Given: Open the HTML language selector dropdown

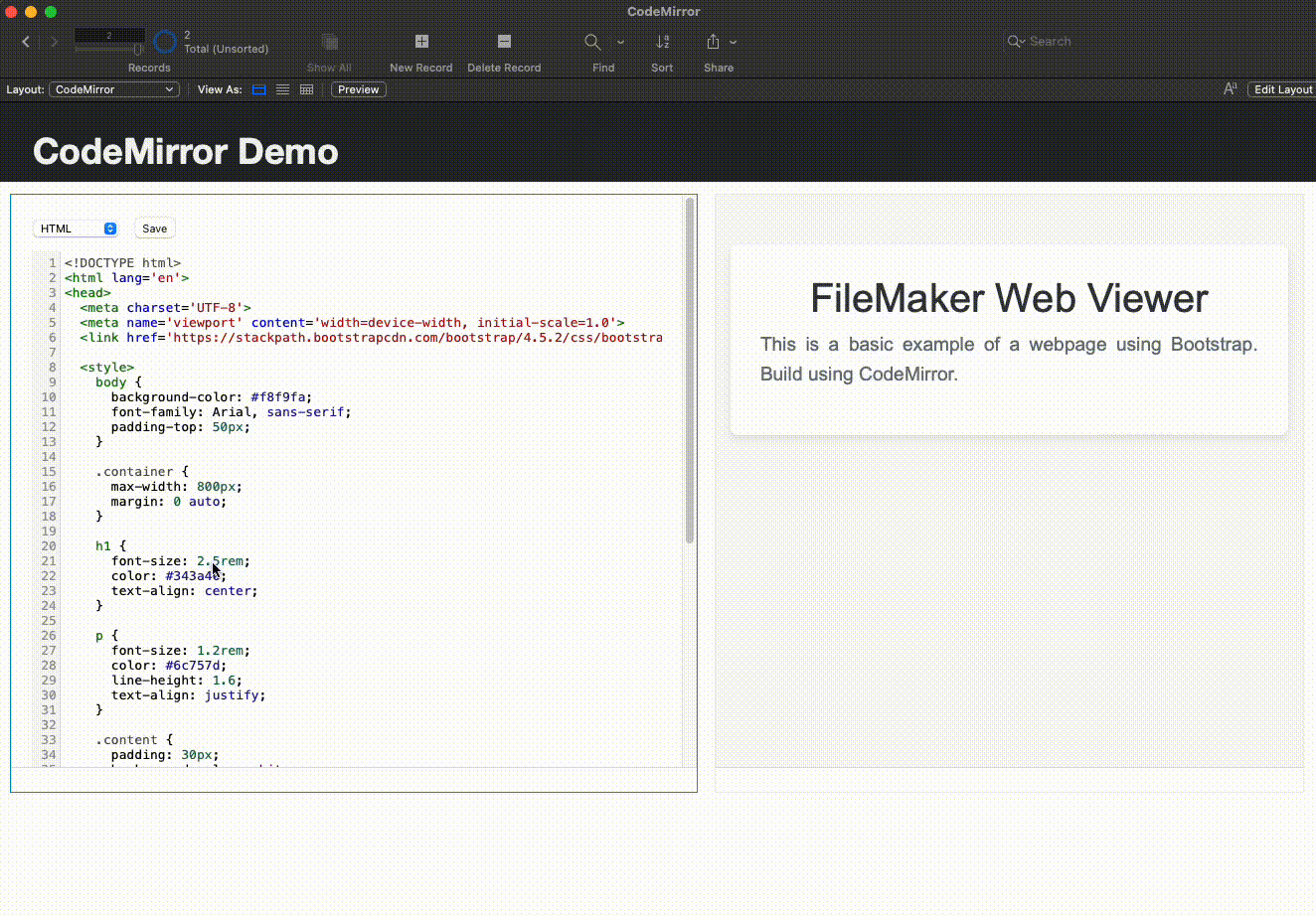Looking at the screenshot, I should pyautogui.click(x=77, y=229).
